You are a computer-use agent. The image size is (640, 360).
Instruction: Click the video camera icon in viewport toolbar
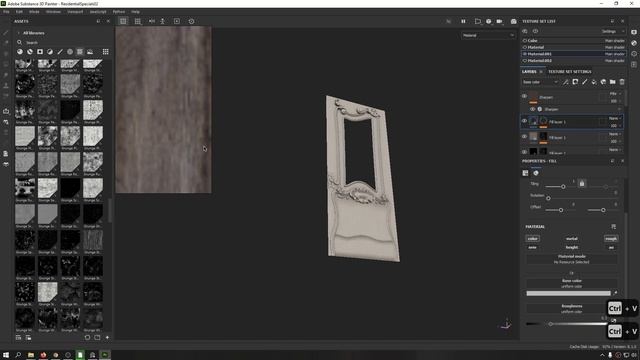click(499, 21)
